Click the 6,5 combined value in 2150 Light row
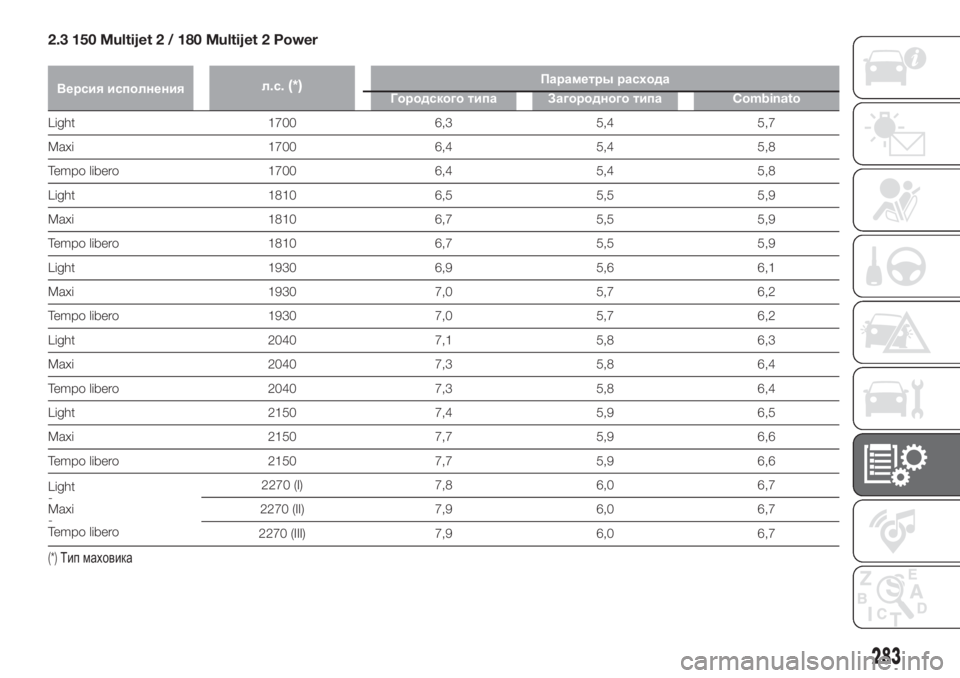The image size is (960, 678). (x=766, y=413)
